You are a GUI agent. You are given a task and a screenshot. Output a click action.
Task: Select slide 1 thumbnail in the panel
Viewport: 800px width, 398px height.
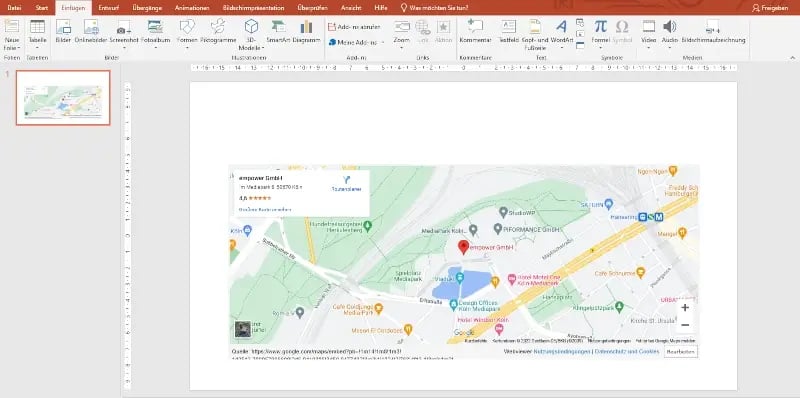[63, 97]
